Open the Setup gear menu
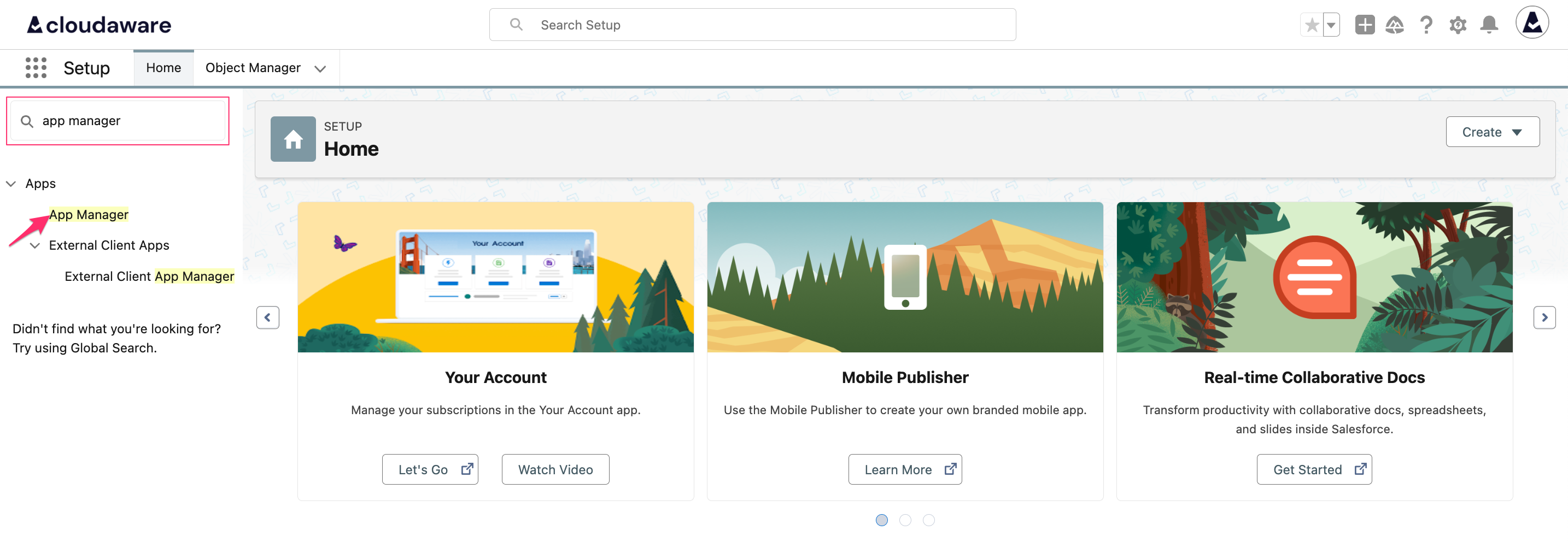Screen dimensions: 1568x542 click(x=1457, y=25)
